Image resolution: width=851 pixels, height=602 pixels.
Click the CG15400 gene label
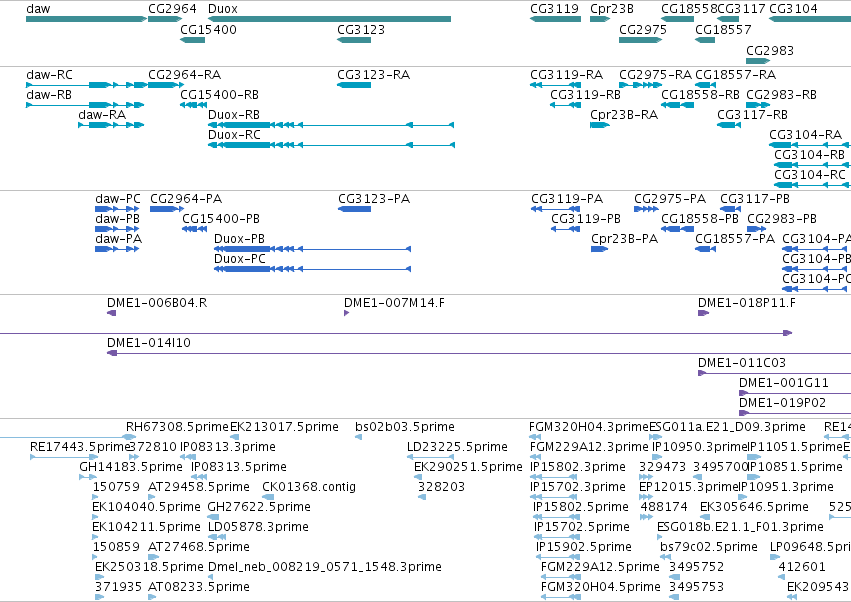(208, 29)
